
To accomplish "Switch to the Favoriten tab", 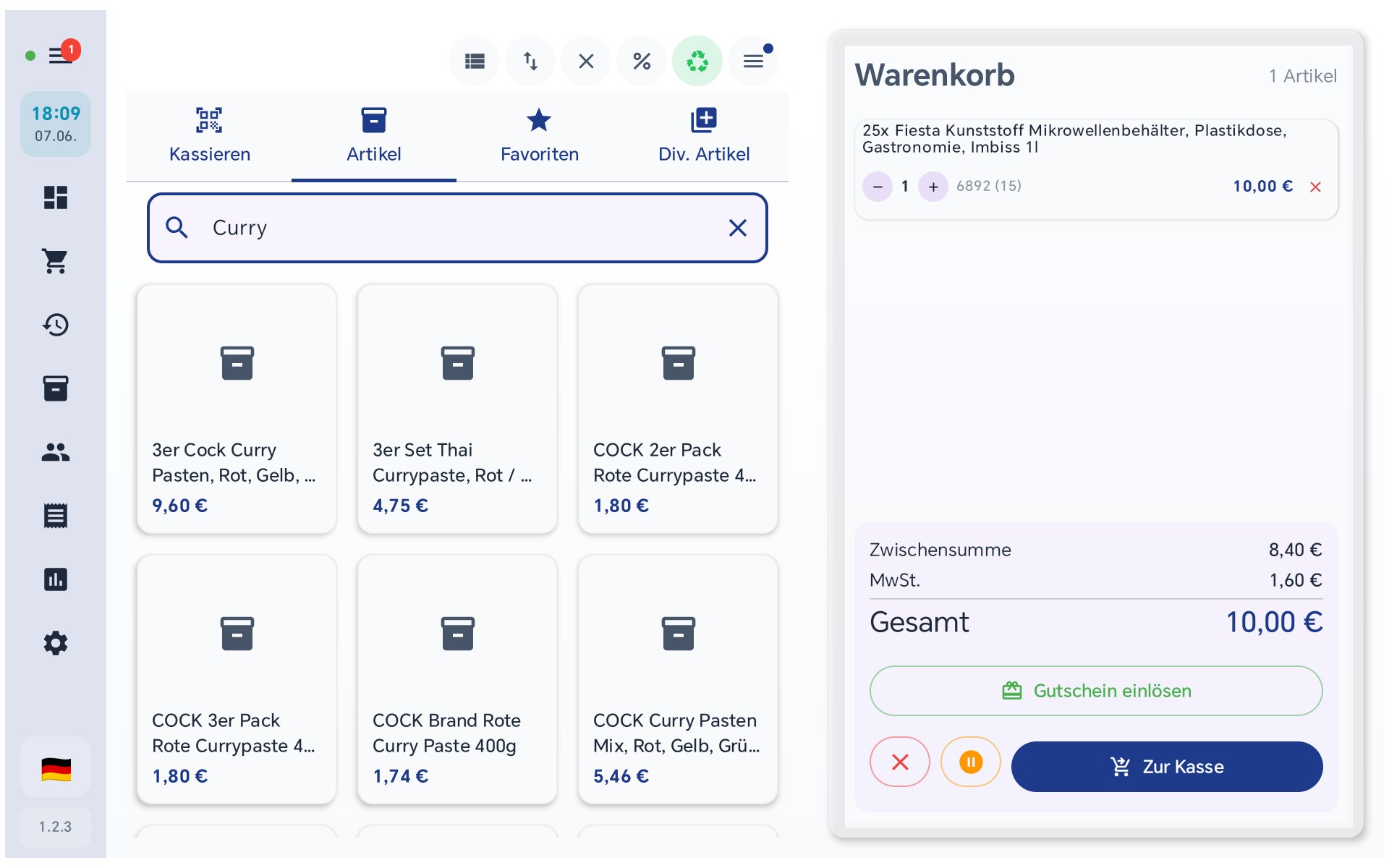I will tap(539, 136).
